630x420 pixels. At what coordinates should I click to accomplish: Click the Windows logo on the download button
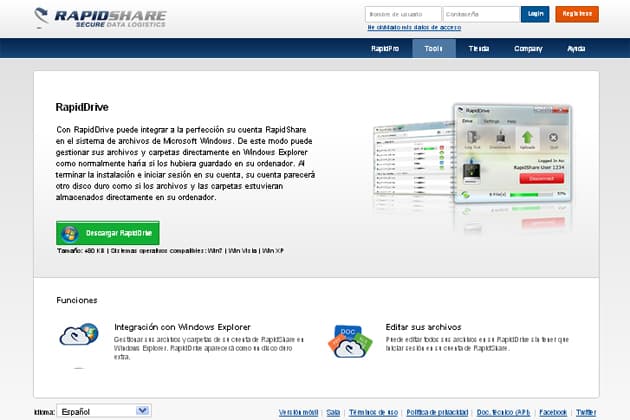click(70, 233)
